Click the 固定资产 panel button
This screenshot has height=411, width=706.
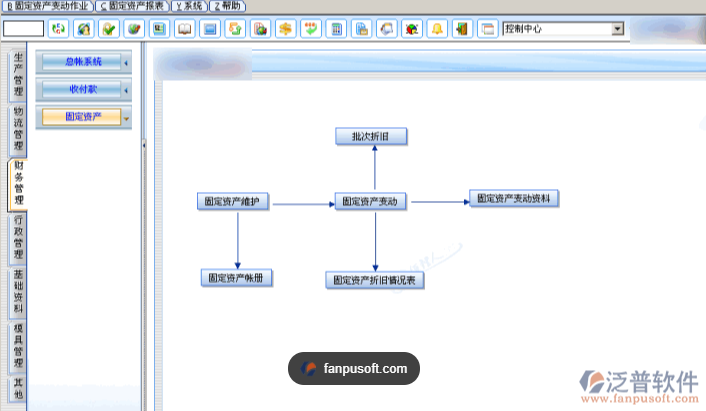81,117
